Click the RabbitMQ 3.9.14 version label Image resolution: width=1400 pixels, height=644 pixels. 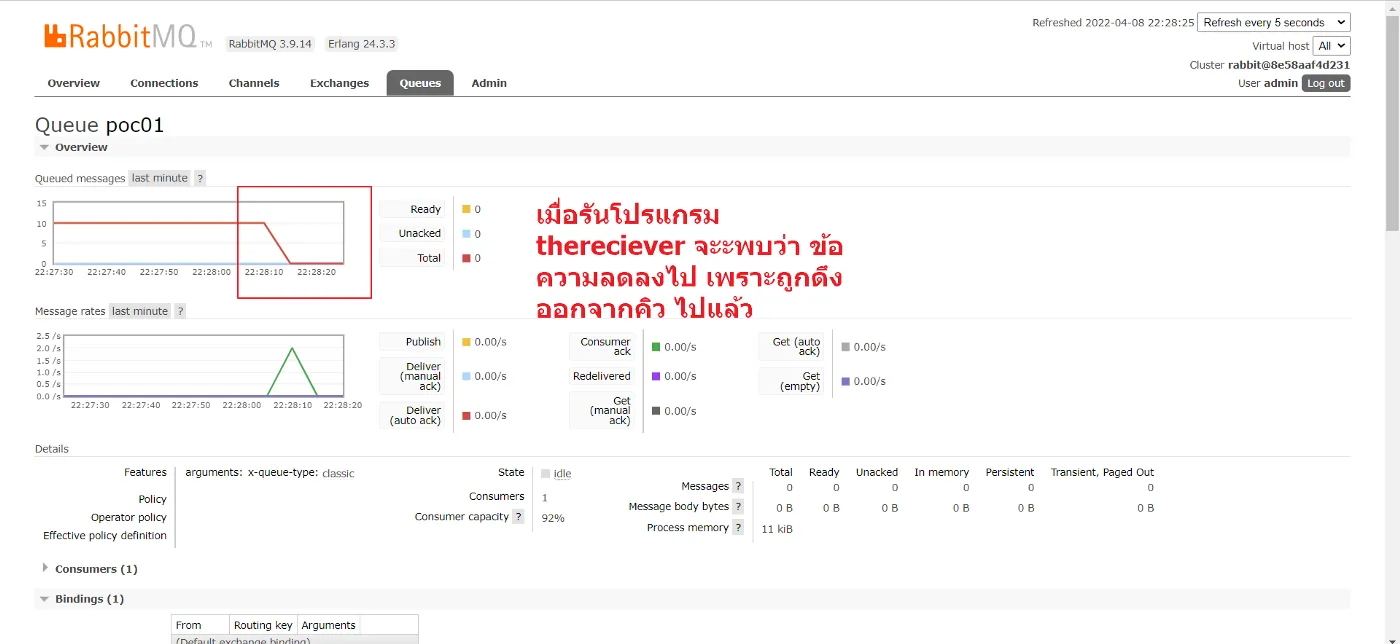coord(270,44)
